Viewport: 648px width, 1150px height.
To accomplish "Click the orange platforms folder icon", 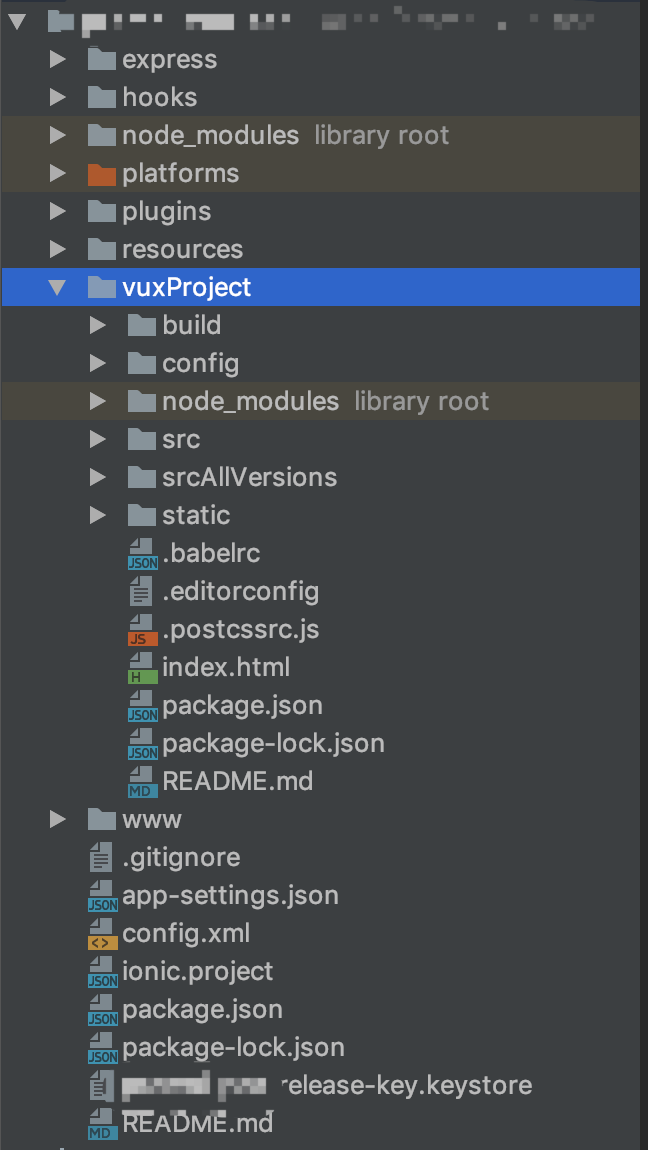I will pyautogui.click(x=102, y=174).
